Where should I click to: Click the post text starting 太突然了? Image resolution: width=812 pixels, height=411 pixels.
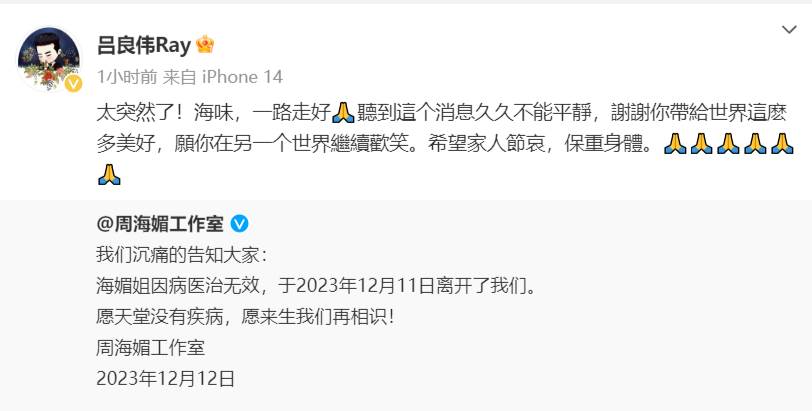(x=445, y=143)
